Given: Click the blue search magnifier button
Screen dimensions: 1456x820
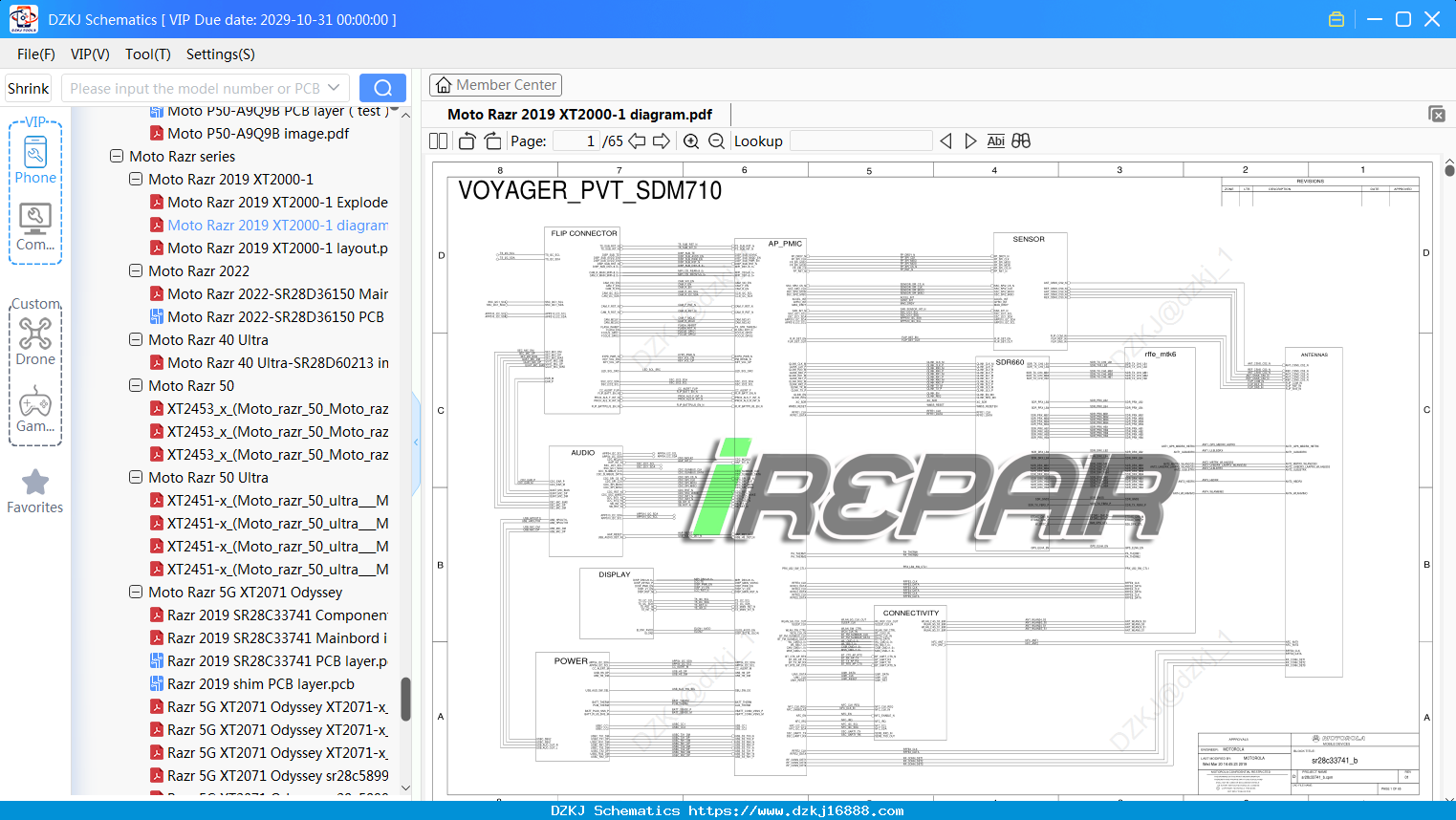Looking at the screenshot, I should [x=382, y=88].
